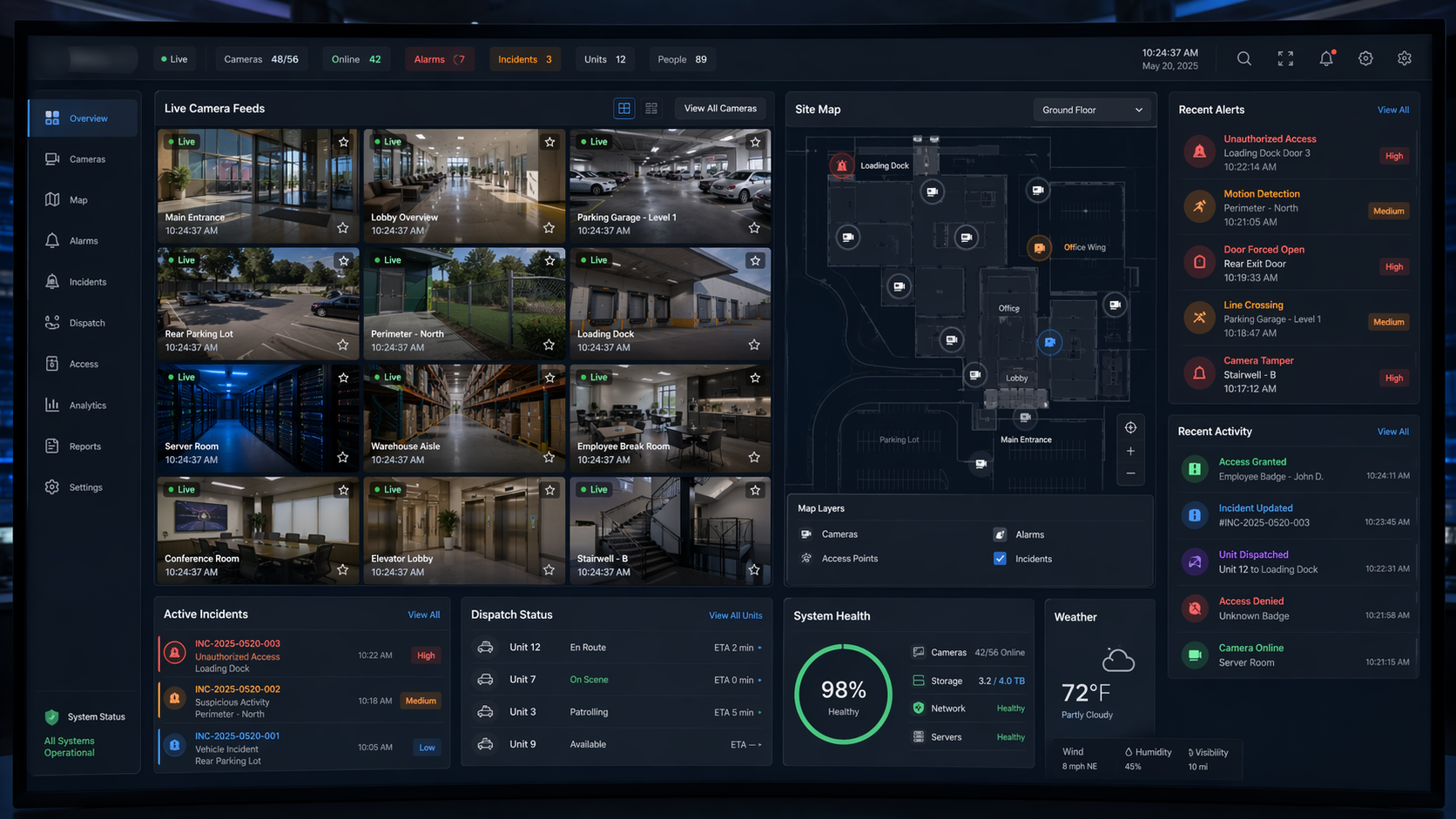The height and width of the screenshot is (819, 1456).
Task: Open the Loading Dock camera feed thumbnail
Action: coord(669,296)
